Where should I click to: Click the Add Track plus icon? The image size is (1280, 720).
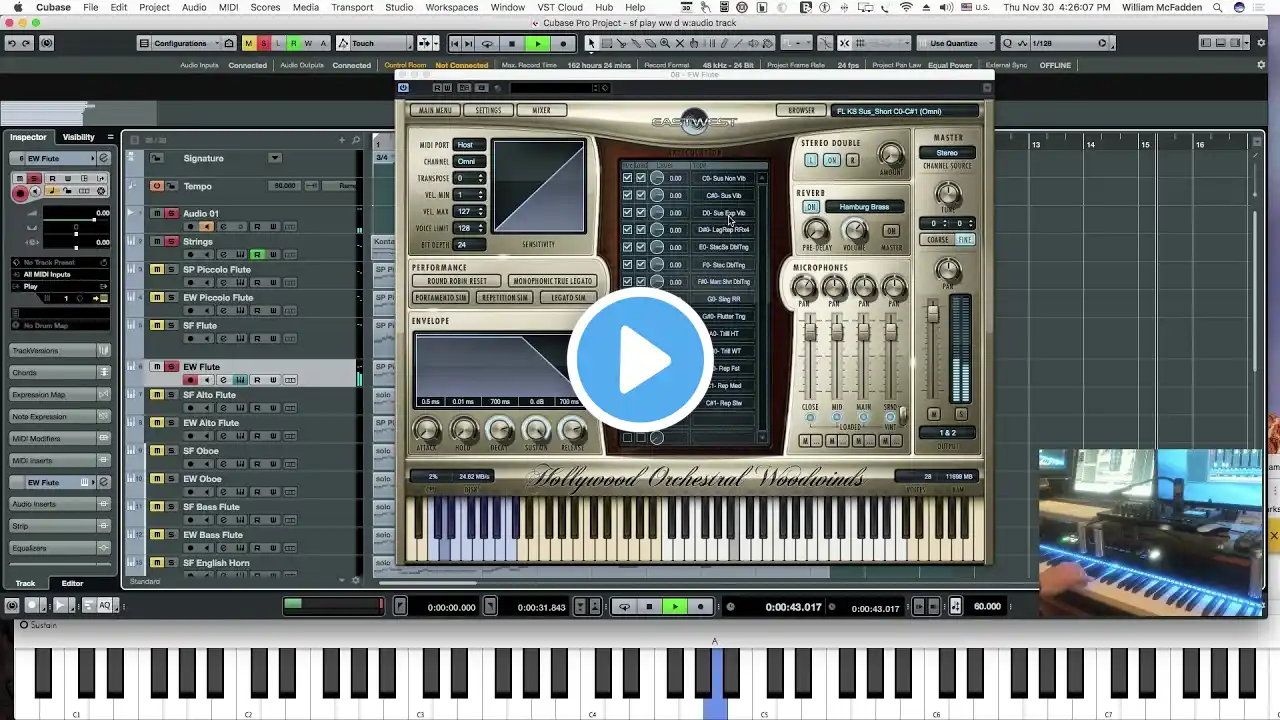pos(341,140)
